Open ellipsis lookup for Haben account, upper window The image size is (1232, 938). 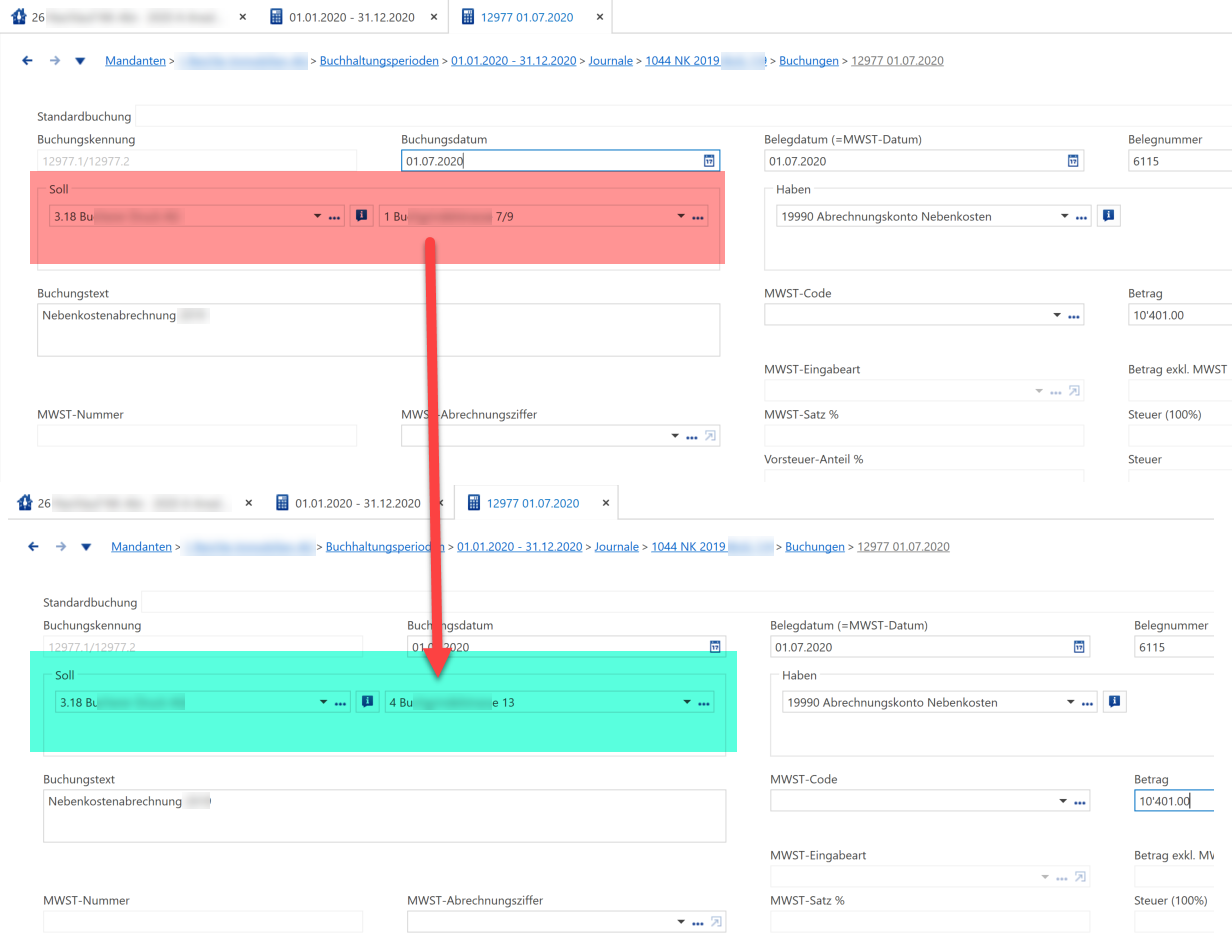tap(1082, 217)
